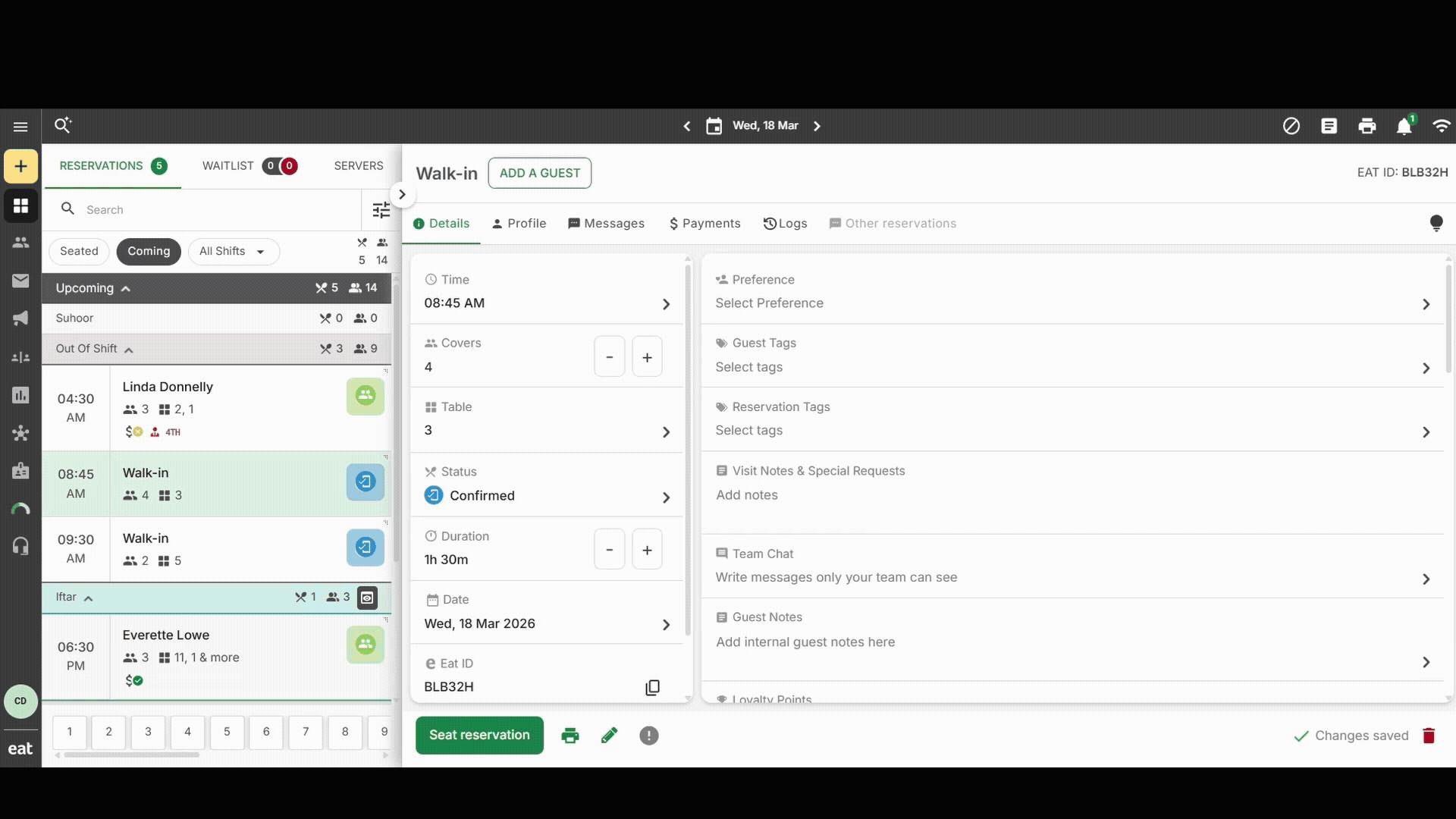
Task: Increase covers with the plus stepper
Action: point(647,357)
